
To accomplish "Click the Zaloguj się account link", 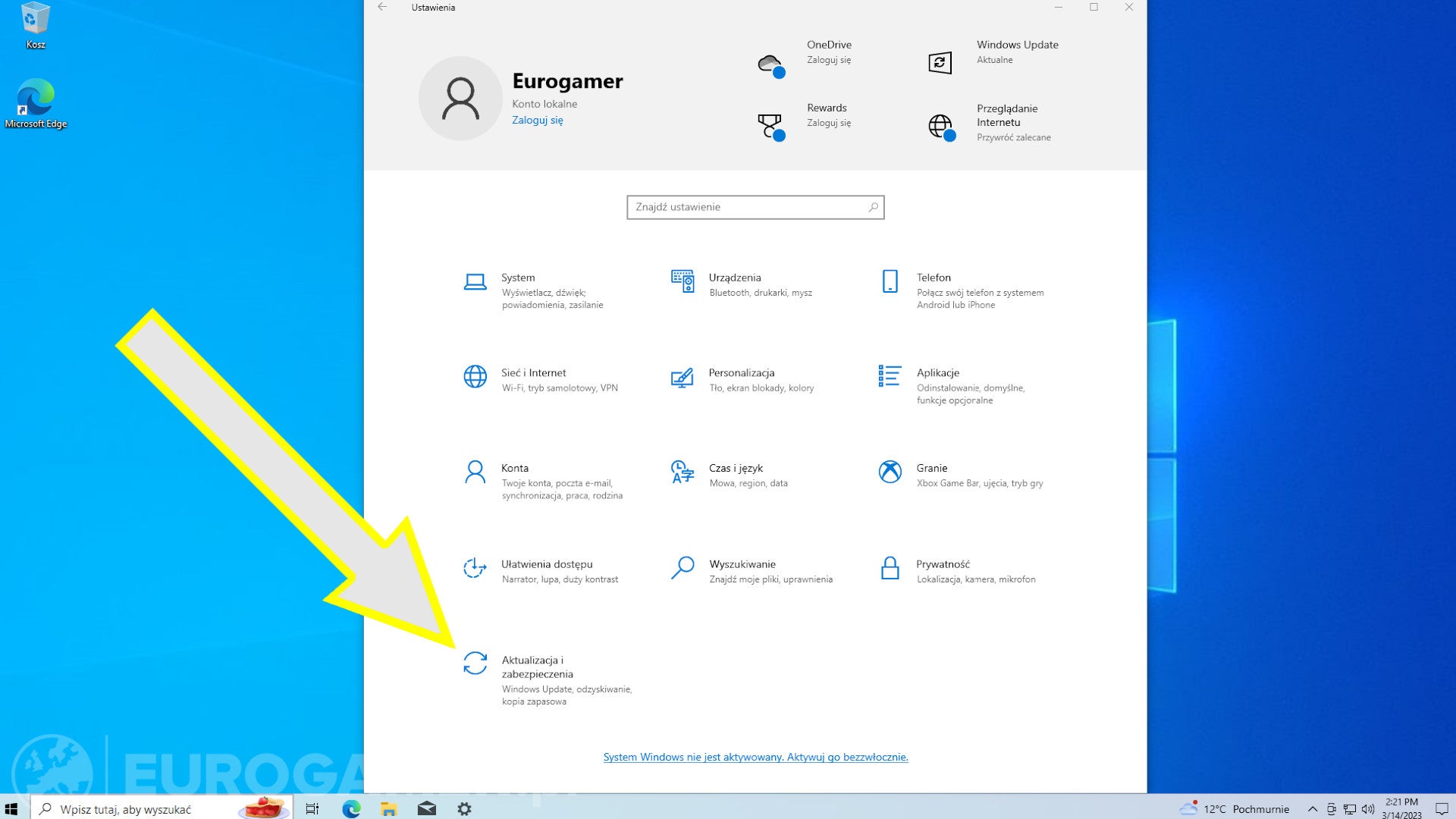I will coord(537,120).
